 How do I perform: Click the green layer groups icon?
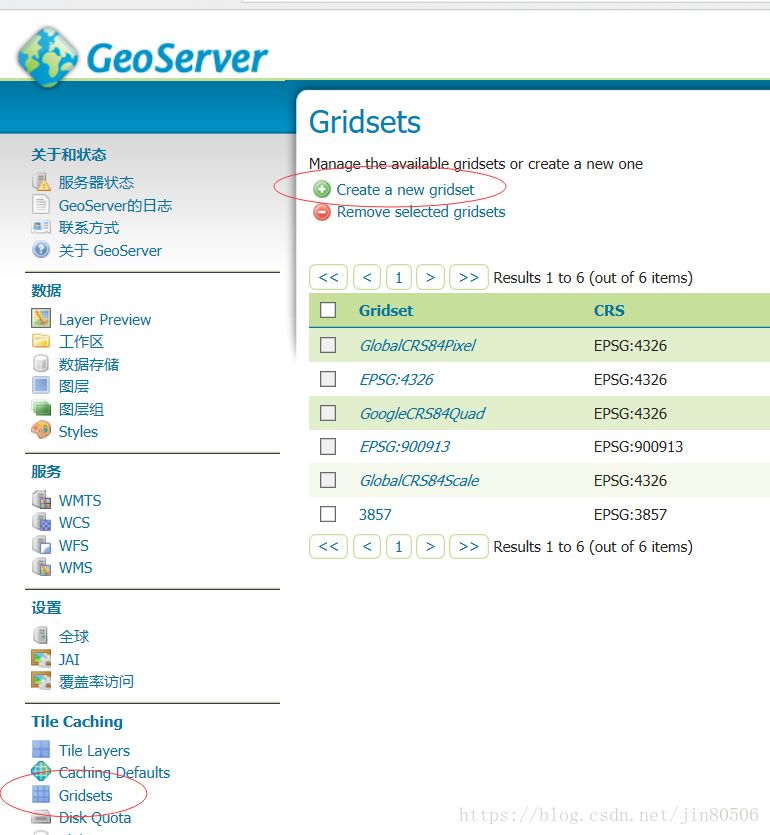coord(41,408)
